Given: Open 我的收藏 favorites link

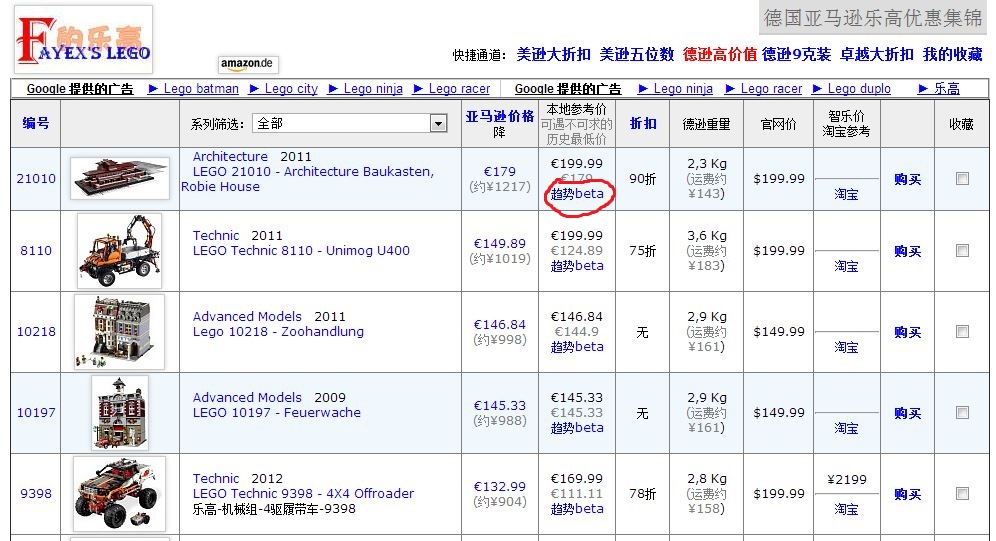Looking at the screenshot, I should point(953,55).
